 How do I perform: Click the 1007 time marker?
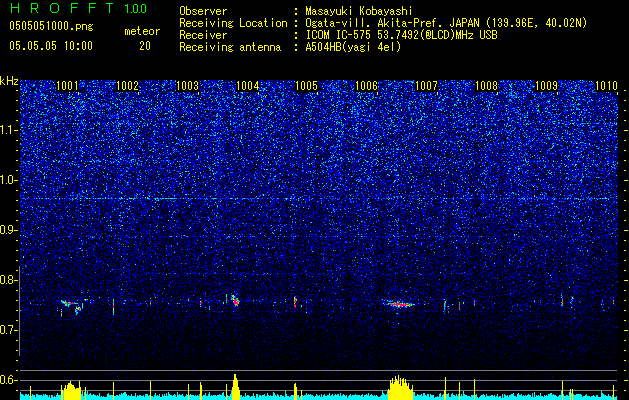click(x=426, y=85)
